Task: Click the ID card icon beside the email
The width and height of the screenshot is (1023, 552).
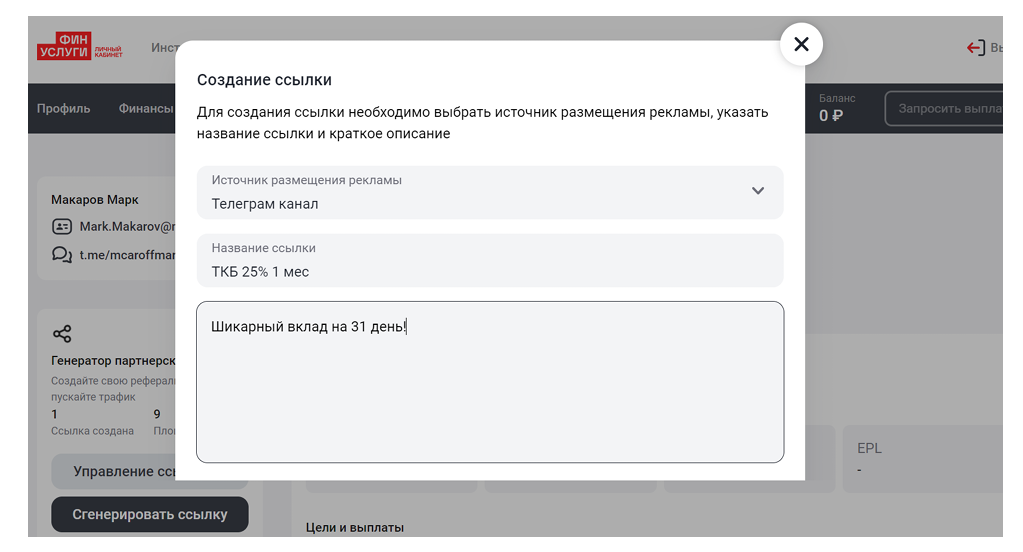Action: (x=62, y=227)
